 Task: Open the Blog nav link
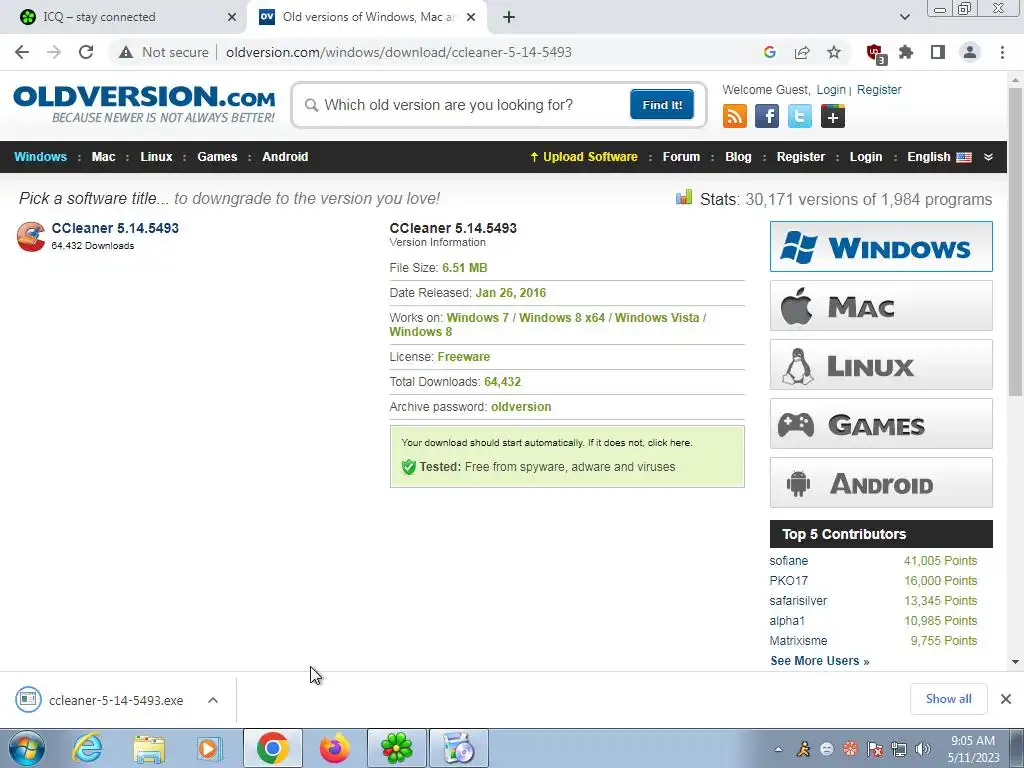click(738, 157)
